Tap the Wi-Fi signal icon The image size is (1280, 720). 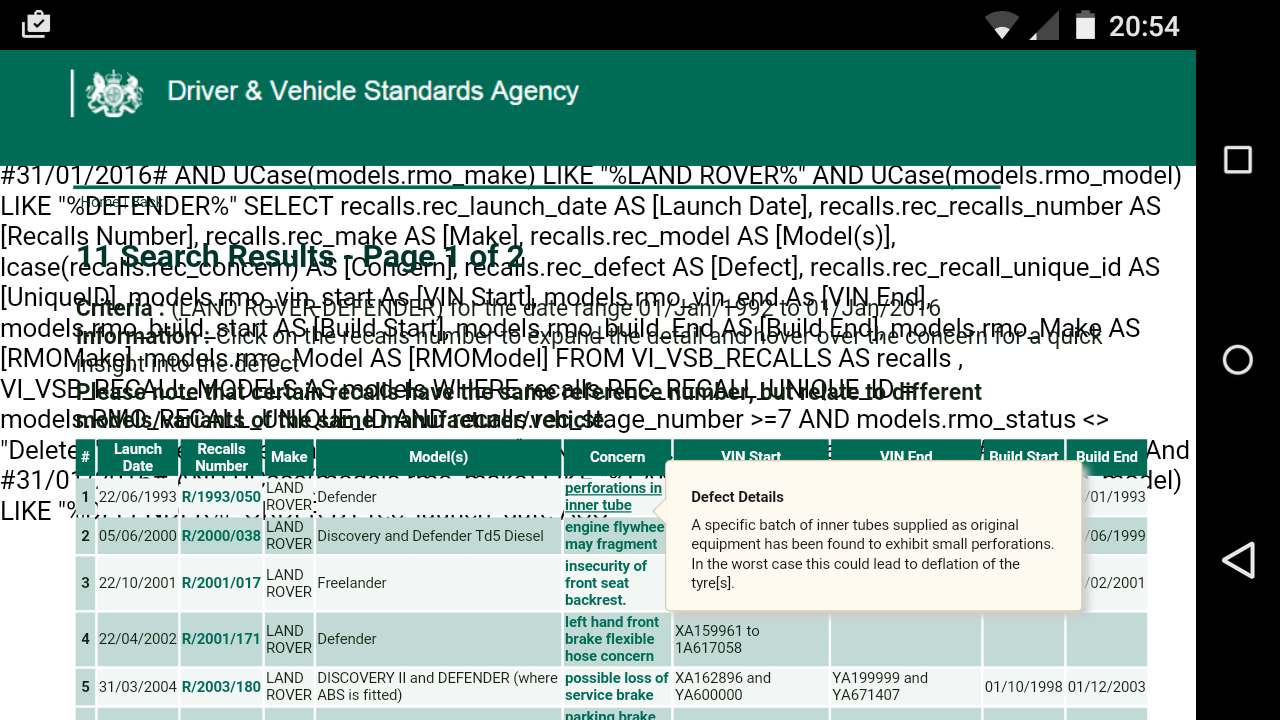click(x=1001, y=25)
